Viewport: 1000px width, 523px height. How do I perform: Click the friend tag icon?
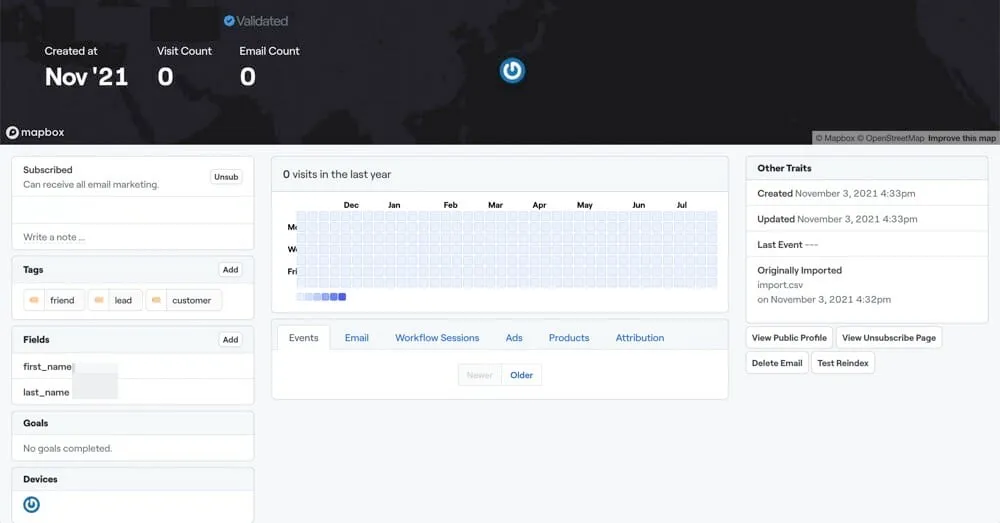coord(36,300)
